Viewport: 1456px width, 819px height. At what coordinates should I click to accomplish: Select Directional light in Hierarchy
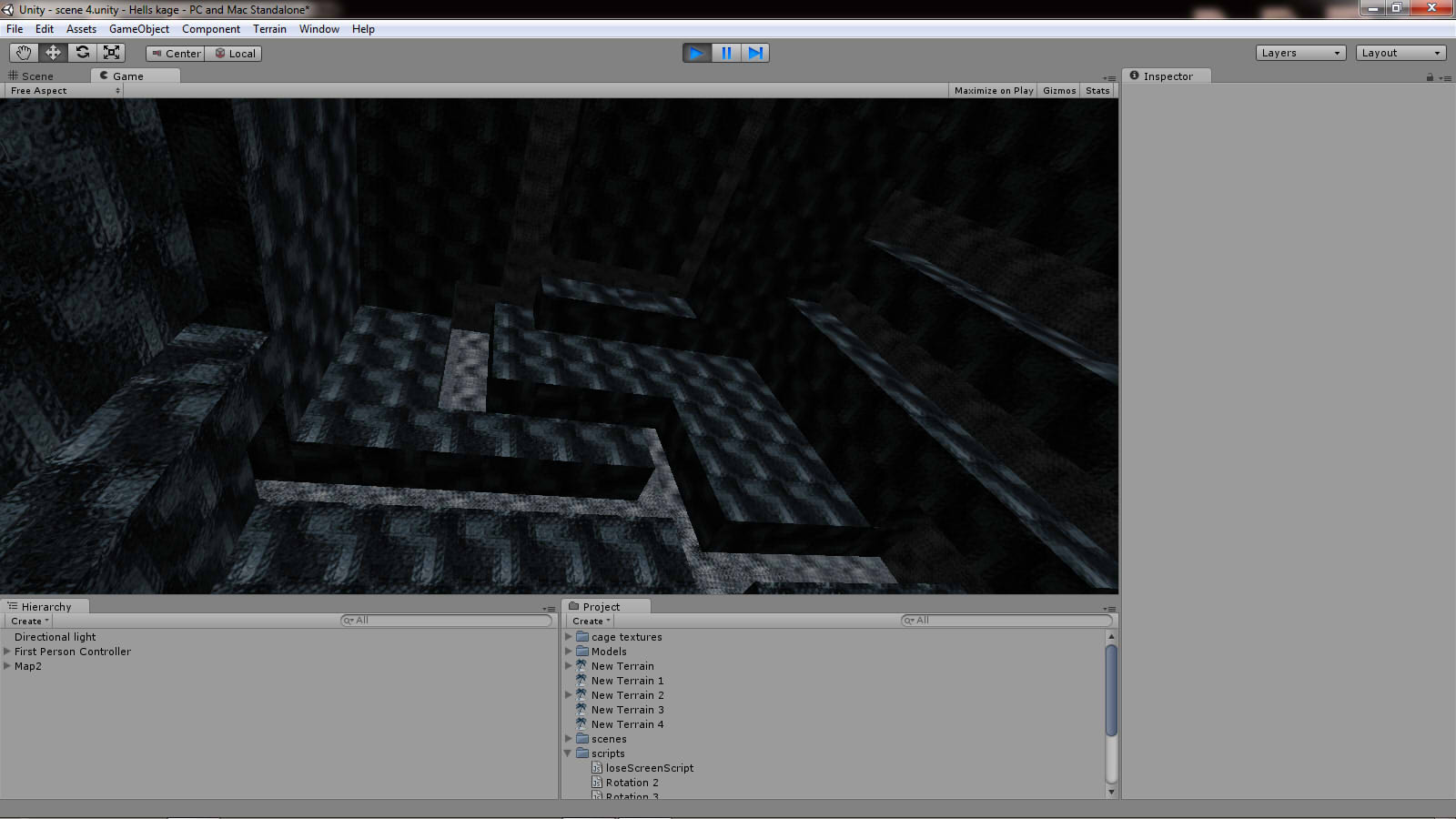tap(55, 637)
